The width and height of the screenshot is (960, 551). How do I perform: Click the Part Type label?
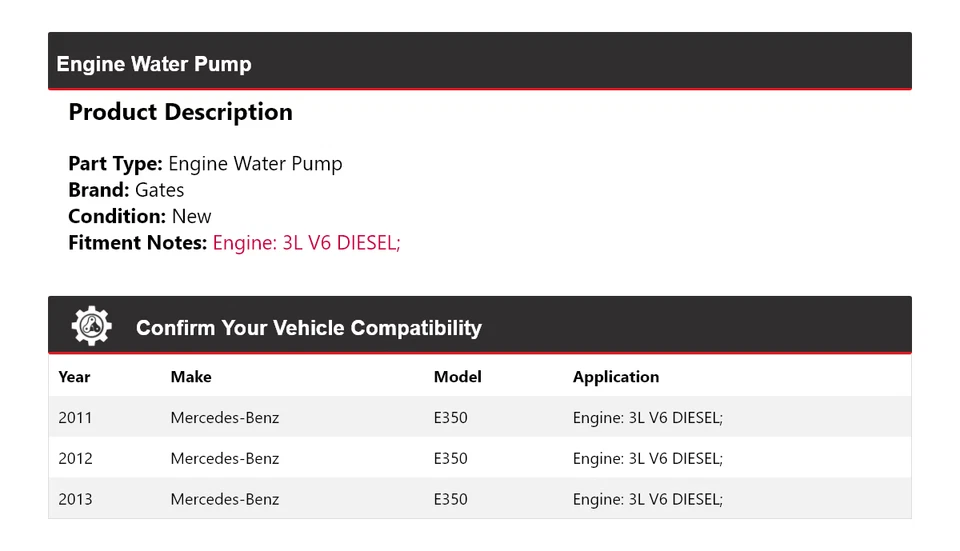click(x=115, y=164)
